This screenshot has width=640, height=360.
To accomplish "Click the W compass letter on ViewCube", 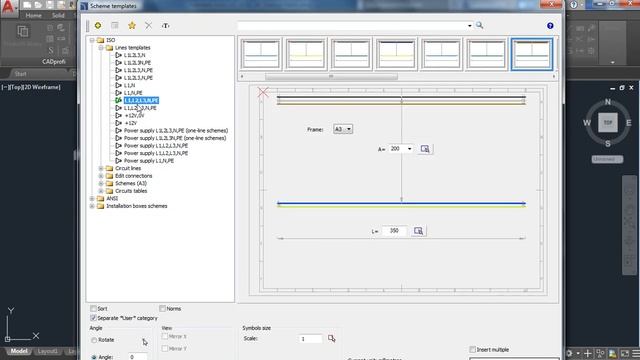I will (587, 123).
